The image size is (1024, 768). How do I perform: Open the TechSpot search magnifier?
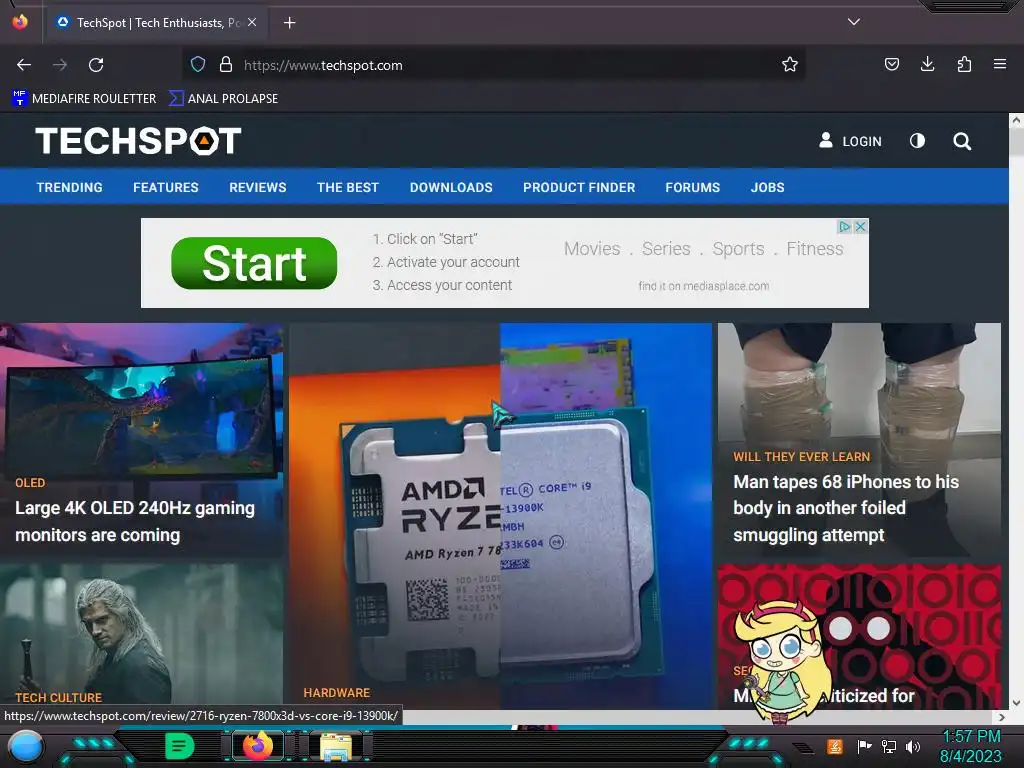[961, 141]
